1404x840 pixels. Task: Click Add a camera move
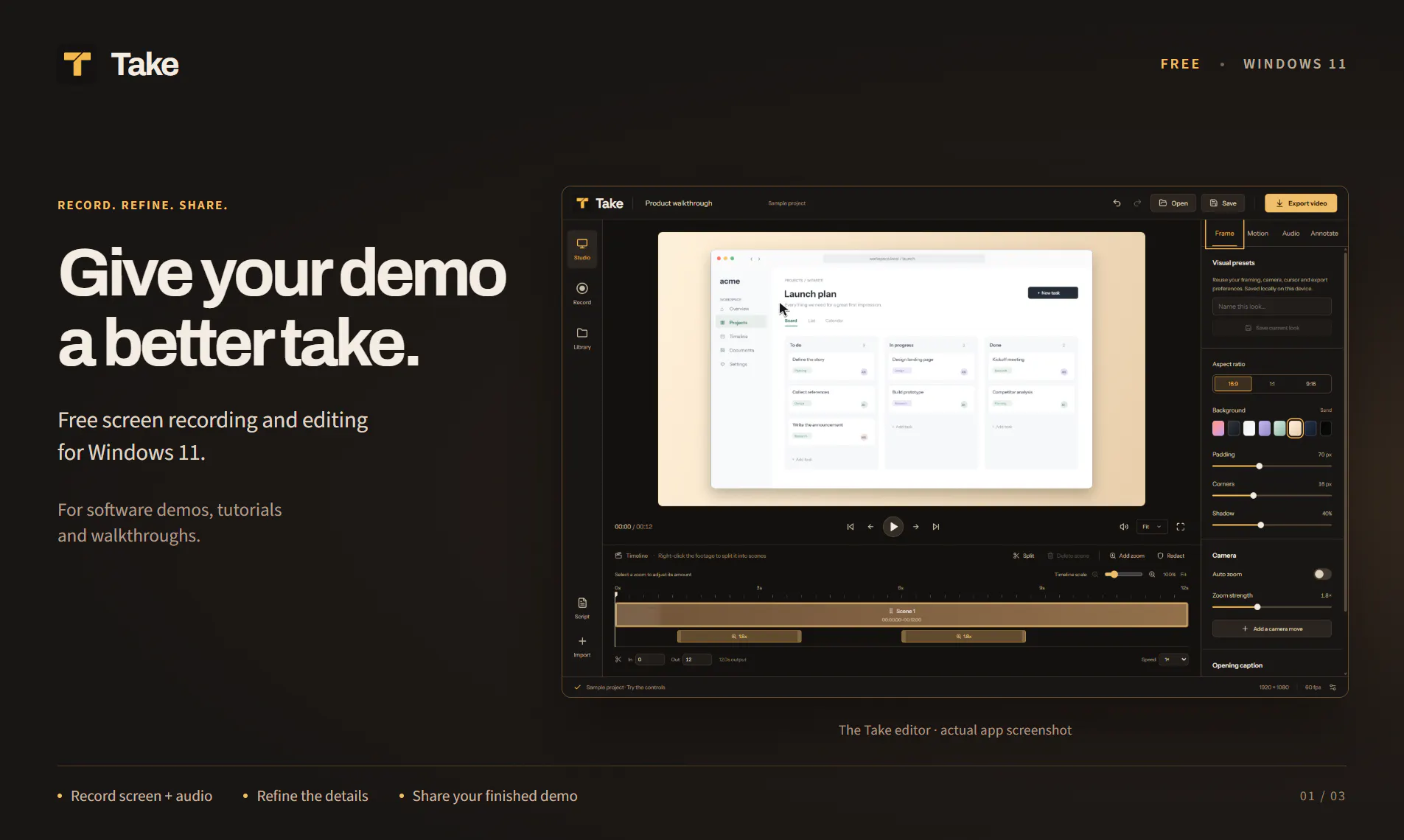1272,629
